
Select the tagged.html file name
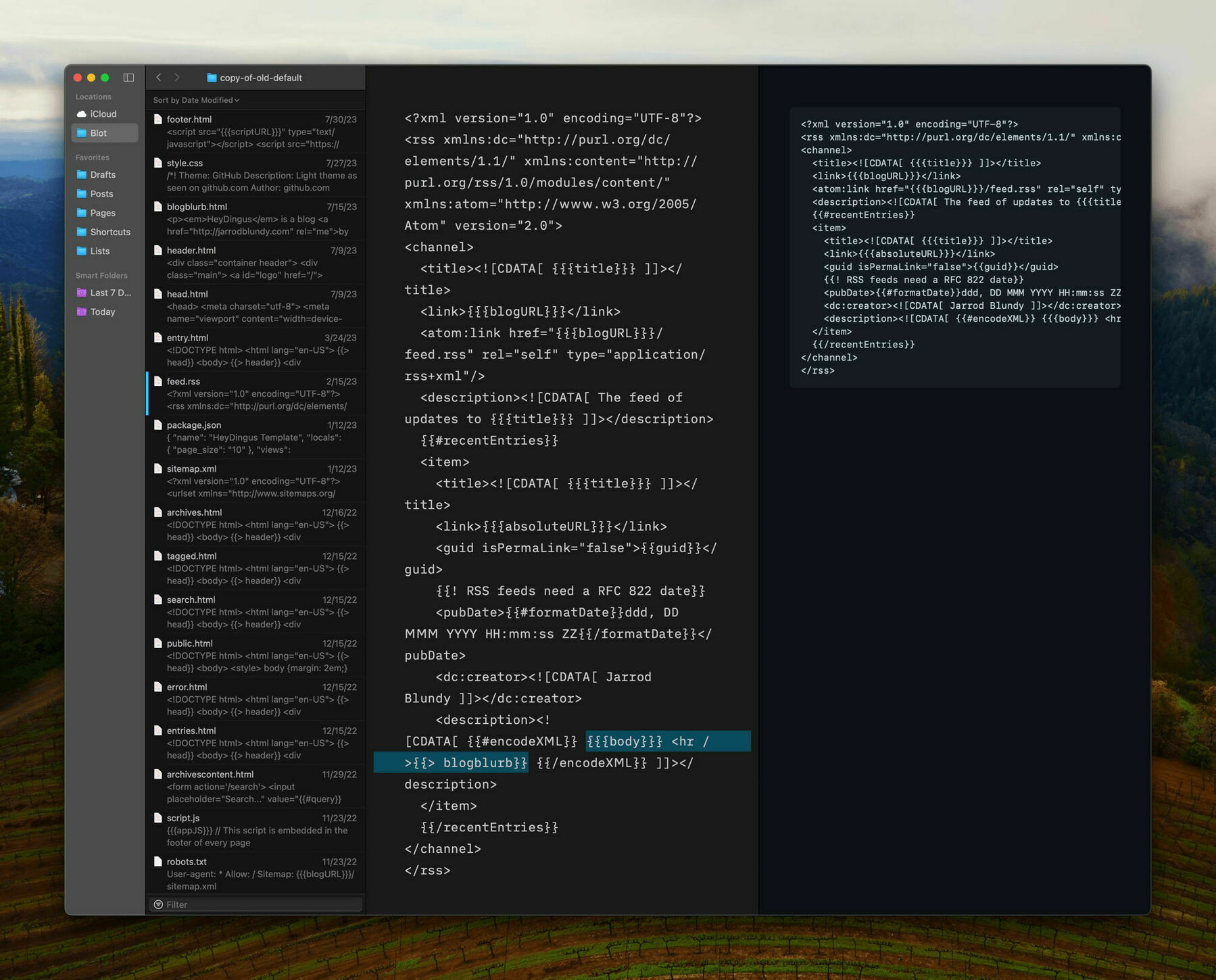pyautogui.click(x=191, y=556)
